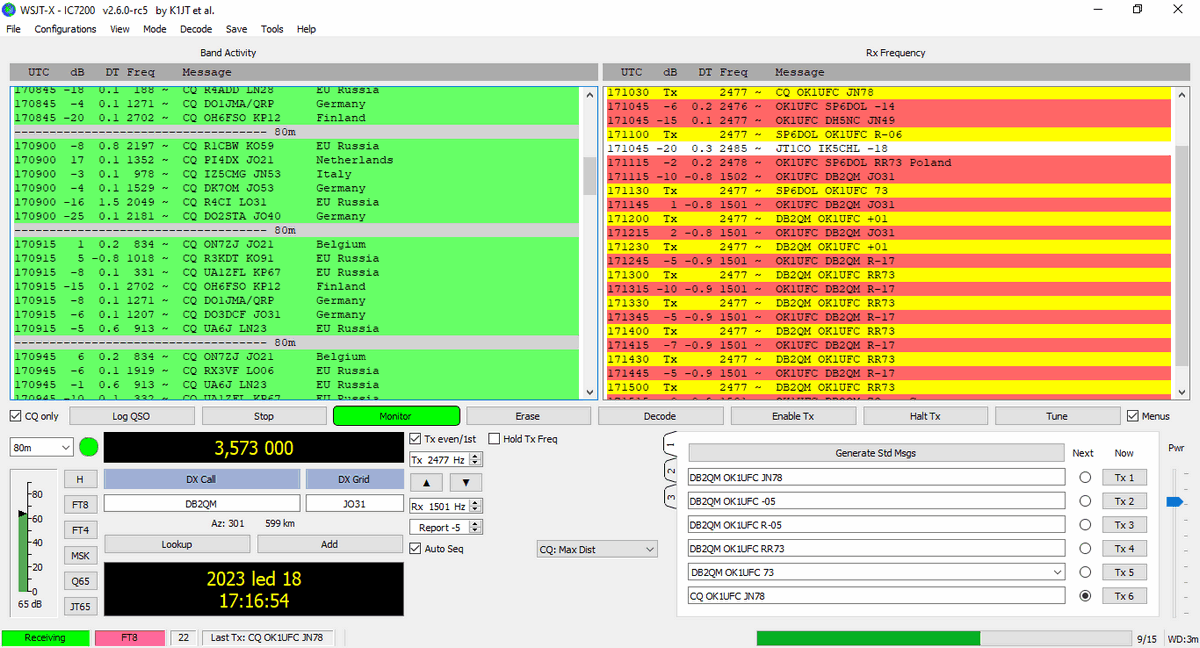Select the Next radio button for Tx 3
Viewport: 1200px width, 648px height.
1084,525
